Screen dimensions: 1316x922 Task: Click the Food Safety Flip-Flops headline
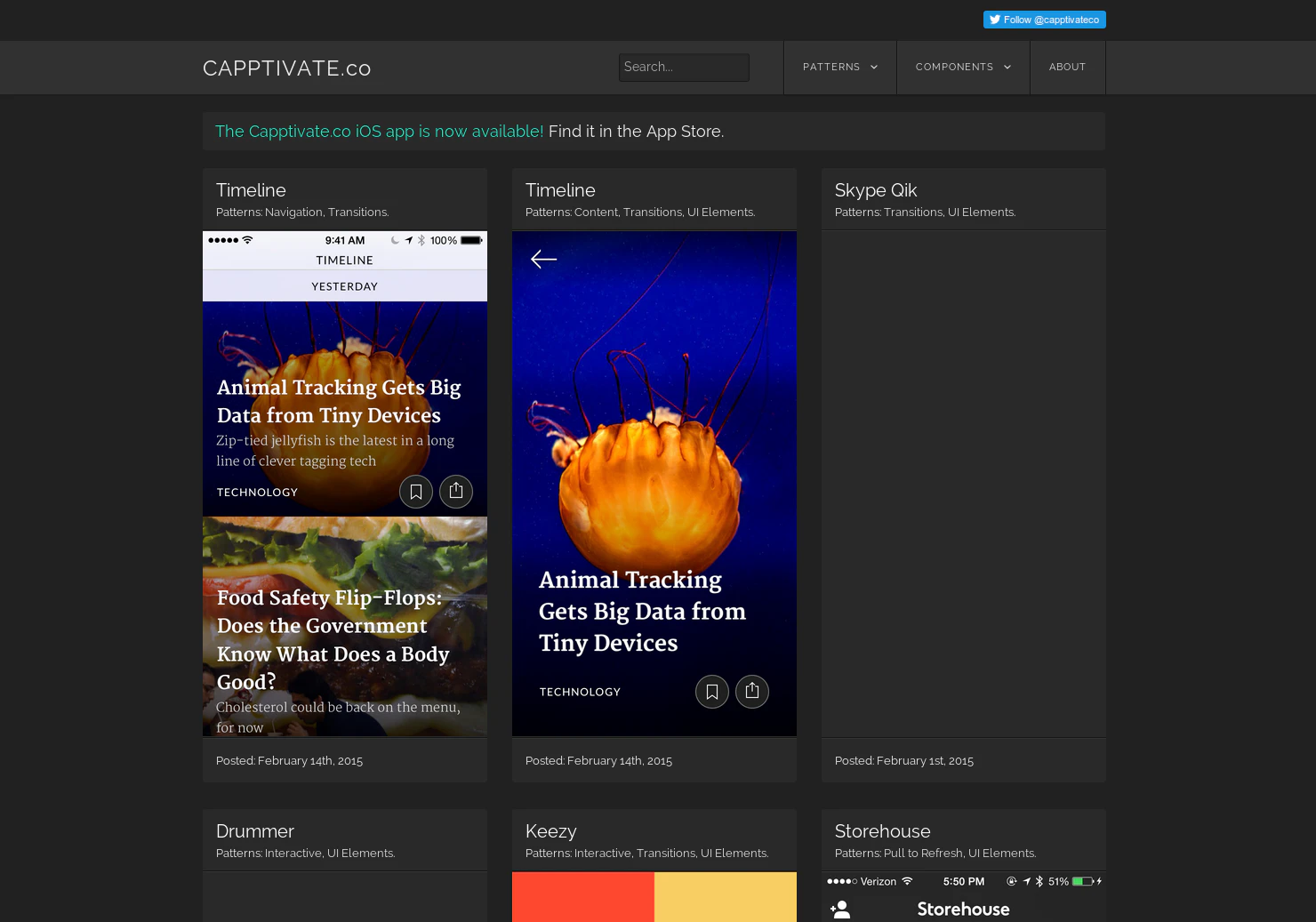click(x=333, y=640)
